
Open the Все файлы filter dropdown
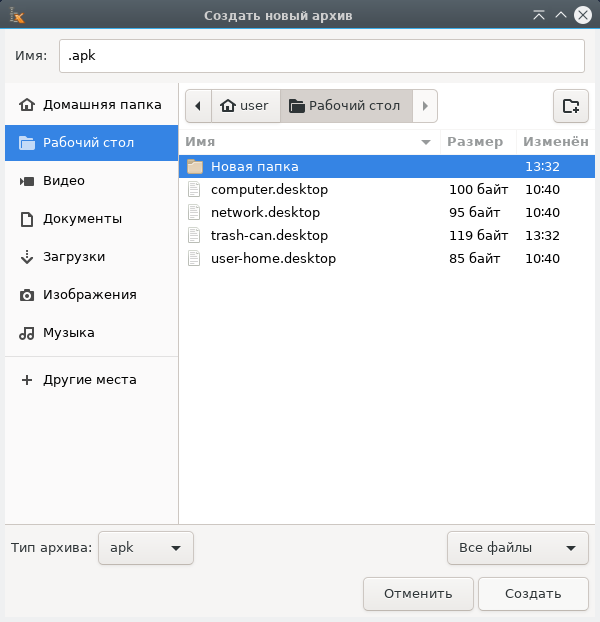pyautogui.click(x=516, y=548)
